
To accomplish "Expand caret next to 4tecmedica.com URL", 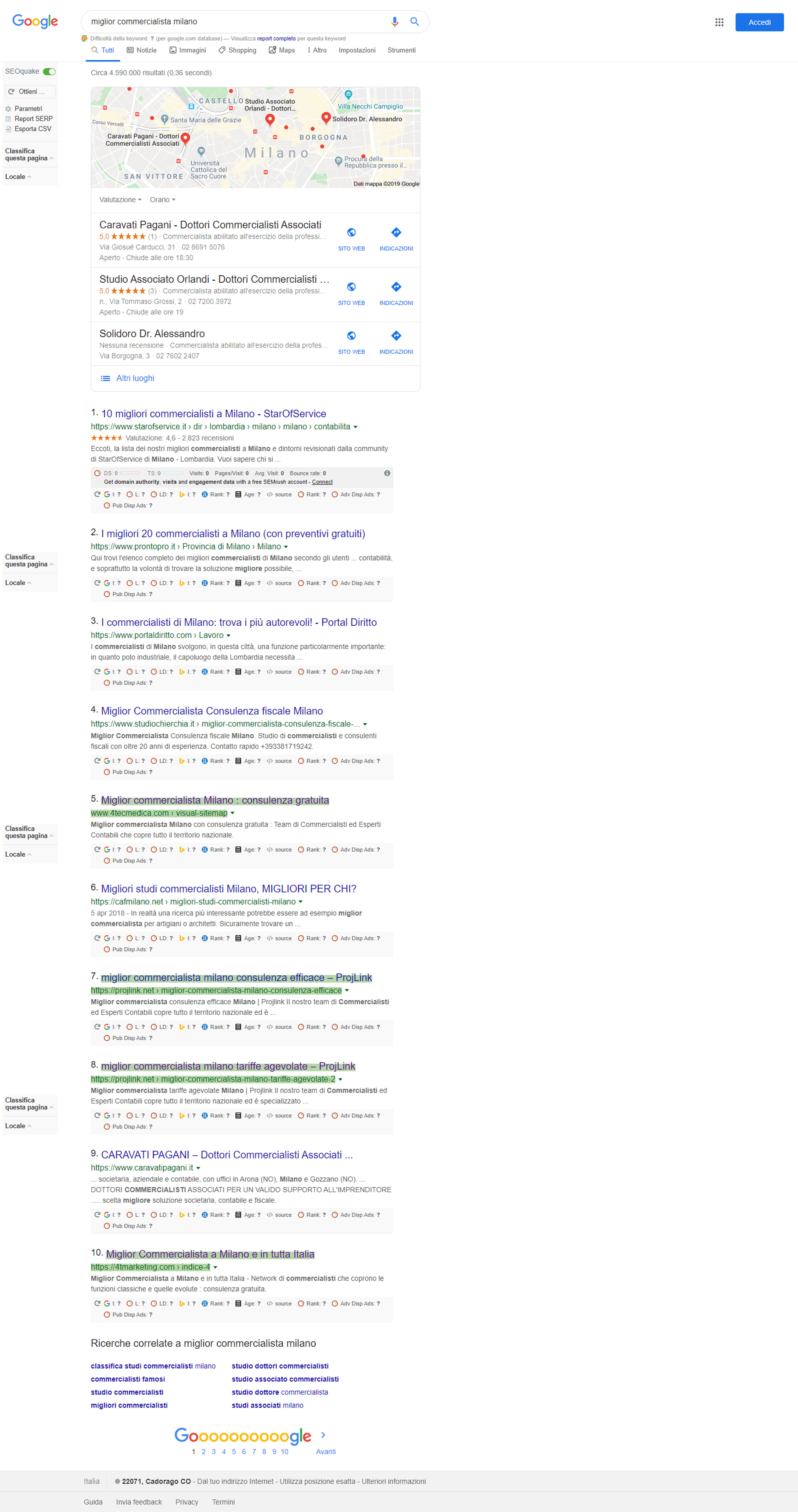I will (x=233, y=814).
